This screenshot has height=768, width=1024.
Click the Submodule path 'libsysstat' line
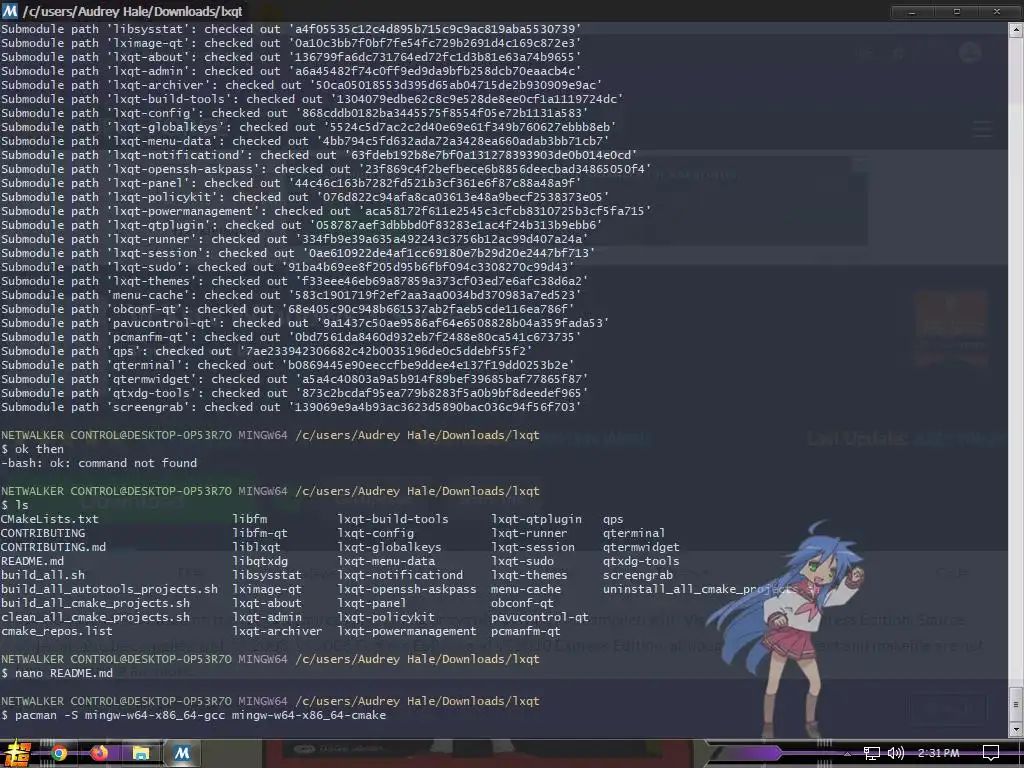coord(291,29)
